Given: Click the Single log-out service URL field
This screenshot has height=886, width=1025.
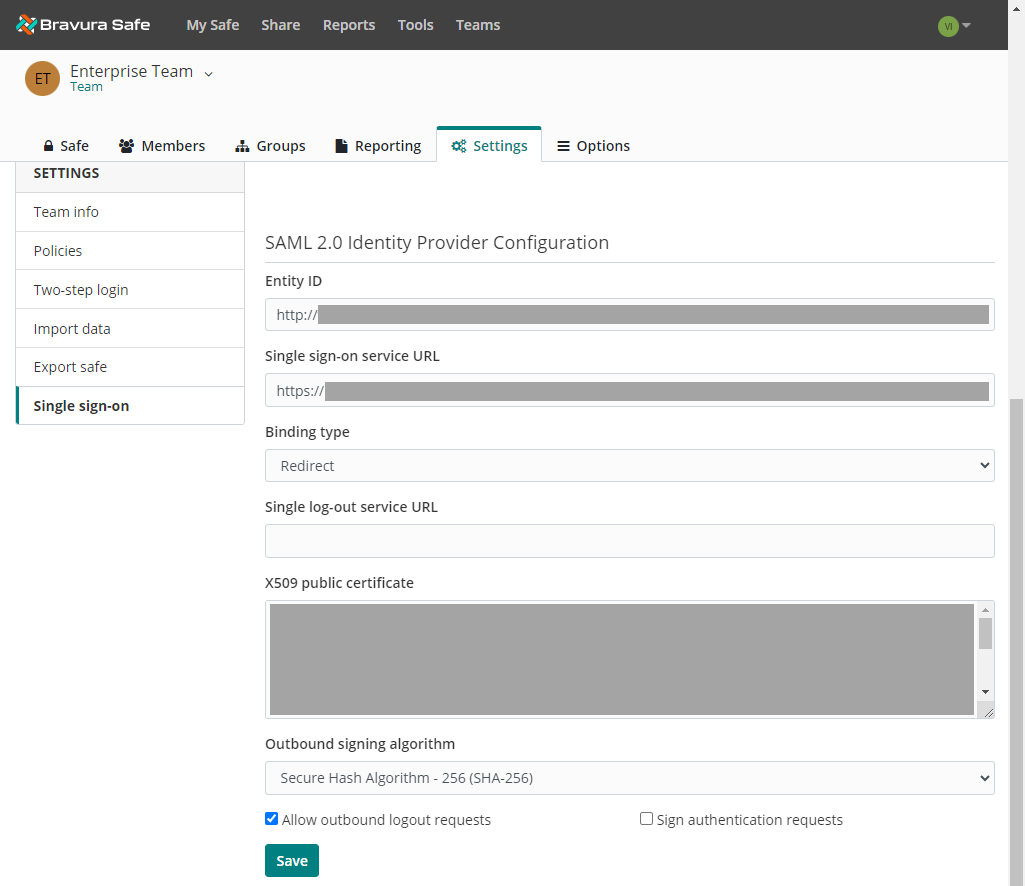Looking at the screenshot, I should click(x=629, y=540).
